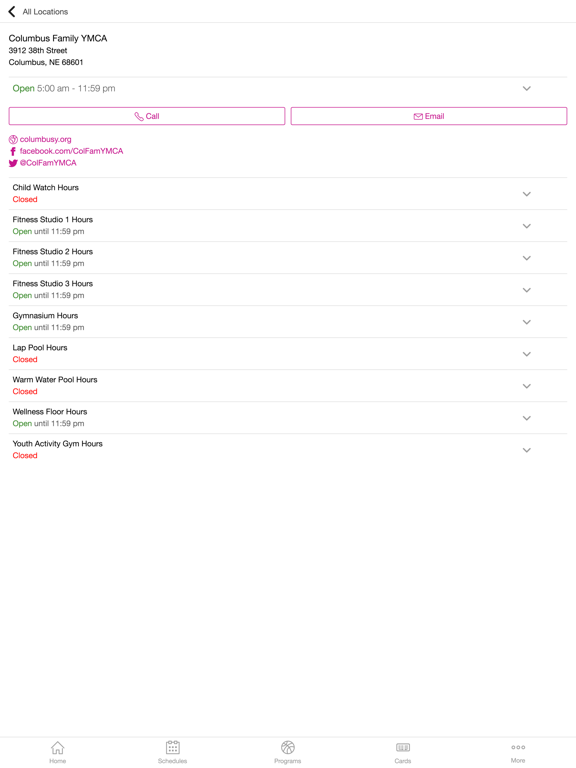
Task: Tap 'Open until 11:59 pm' under Wellness Floor Hours
Action: (48, 424)
